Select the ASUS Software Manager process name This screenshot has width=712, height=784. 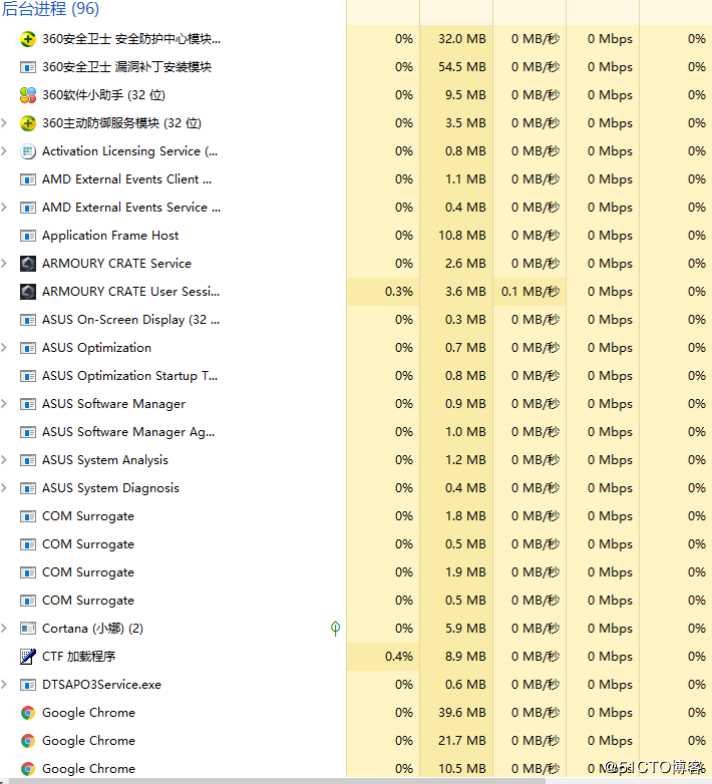pyautogui.click(x=114, y=404)
